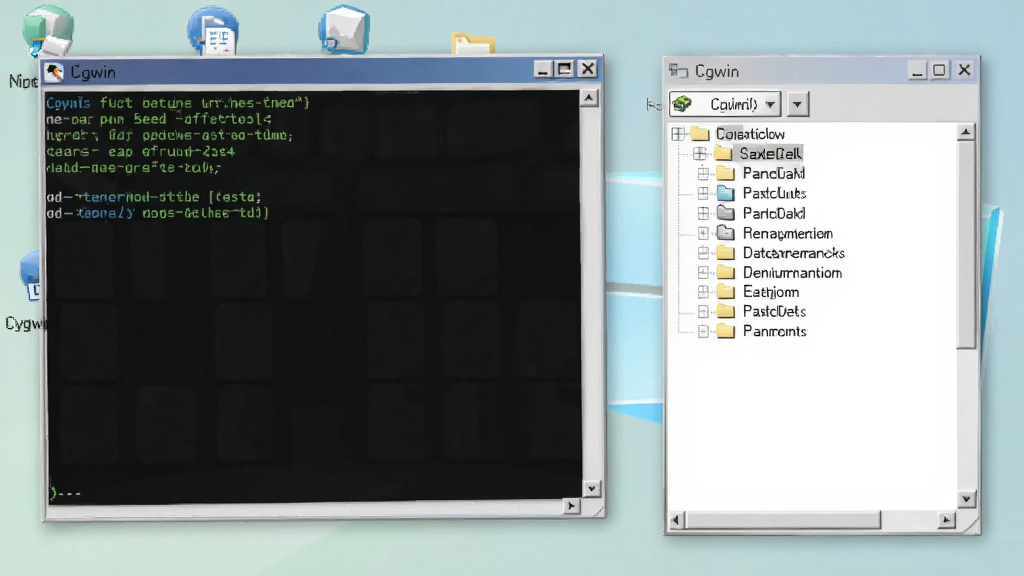Maximize the tree Cgwin window
This screenshot has height=576, width=1024.
point(939,70)
